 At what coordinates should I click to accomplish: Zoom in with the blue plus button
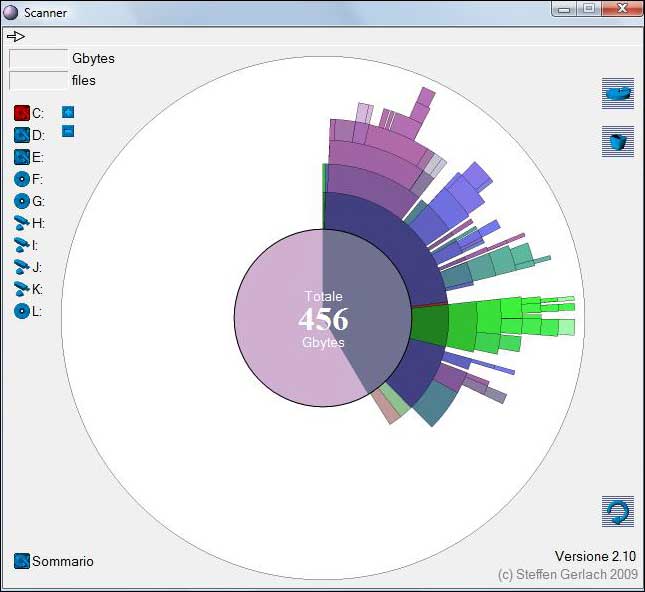68,112
